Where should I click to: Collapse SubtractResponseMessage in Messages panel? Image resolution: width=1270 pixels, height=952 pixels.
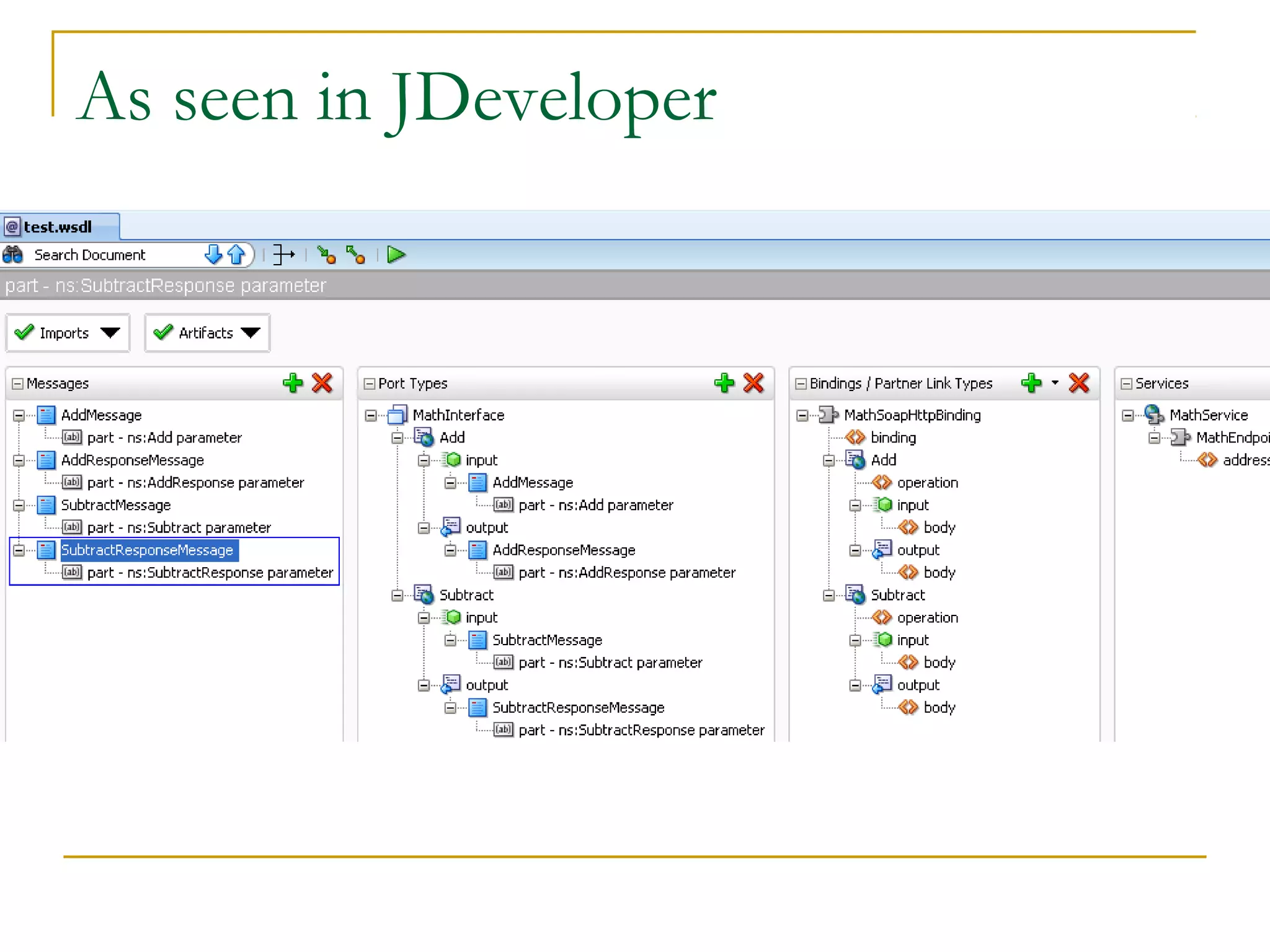[x=19, y=550]
